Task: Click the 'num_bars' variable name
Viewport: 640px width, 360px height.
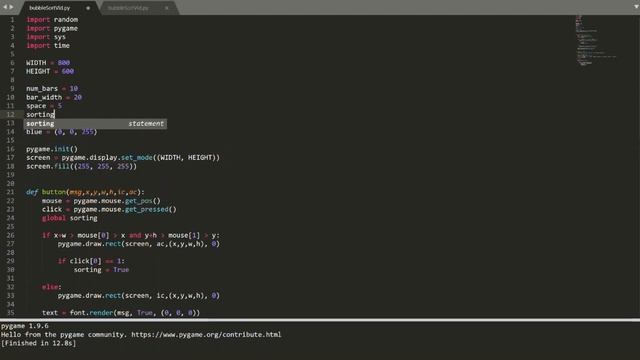Action: click(42, 89)
